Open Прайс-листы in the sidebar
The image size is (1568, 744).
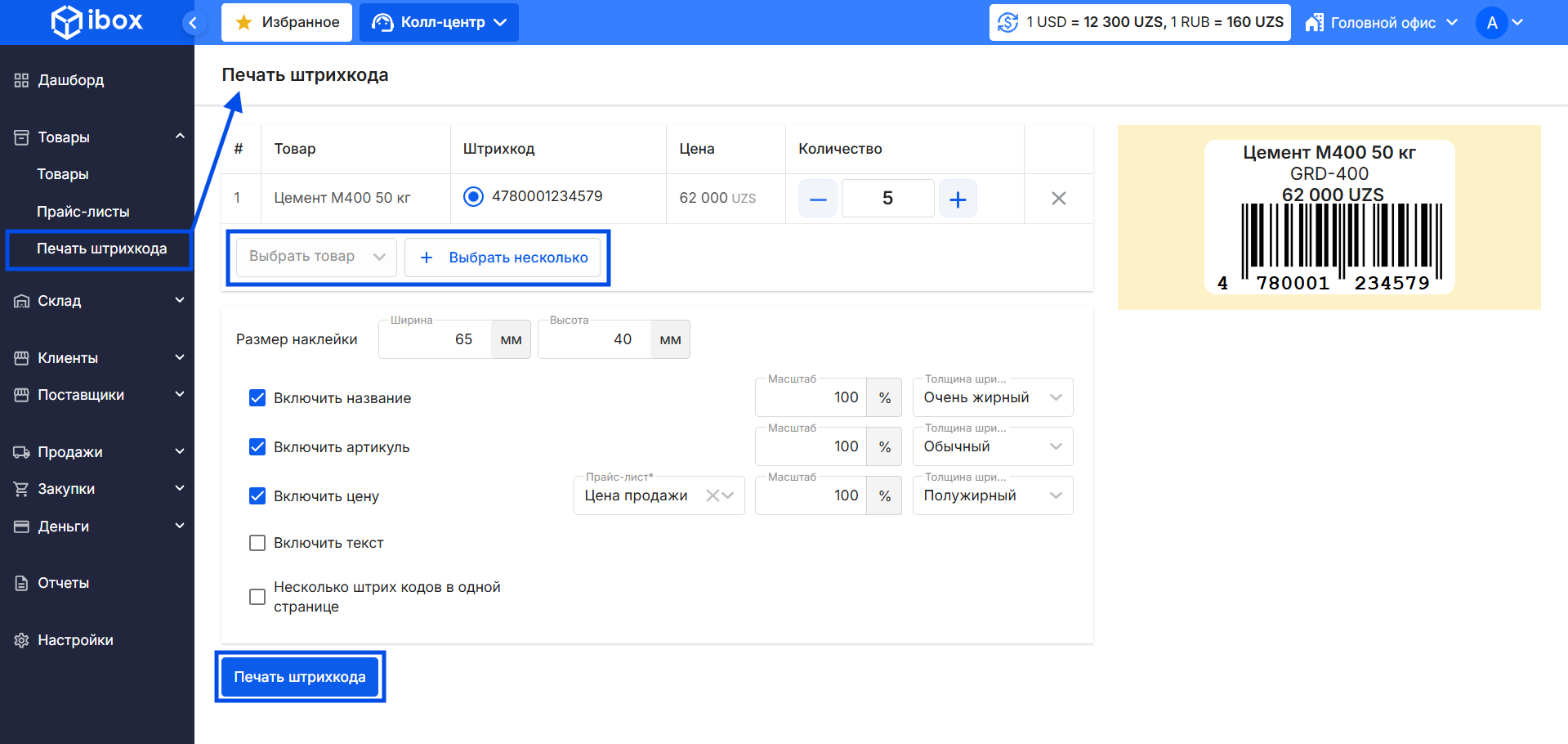(x=83, y=212)
